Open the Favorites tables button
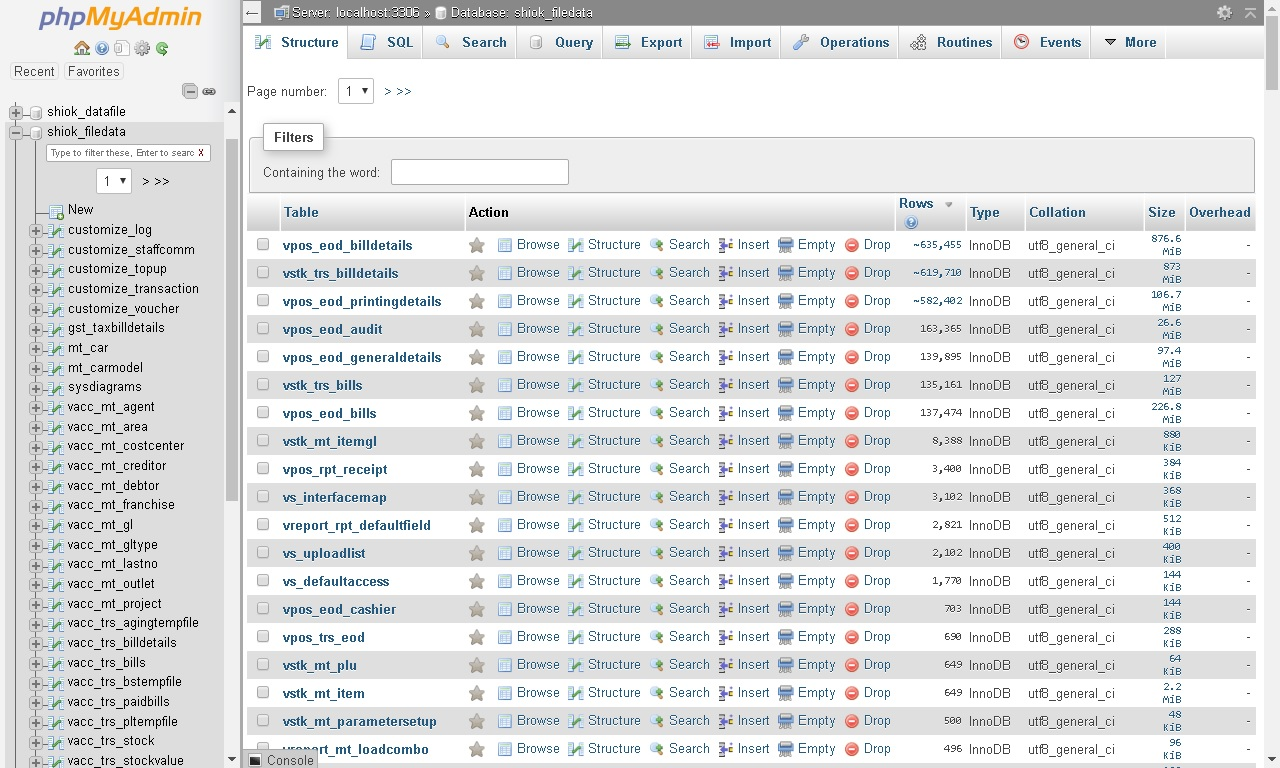The image size is (1280, 768). (93, 71)
